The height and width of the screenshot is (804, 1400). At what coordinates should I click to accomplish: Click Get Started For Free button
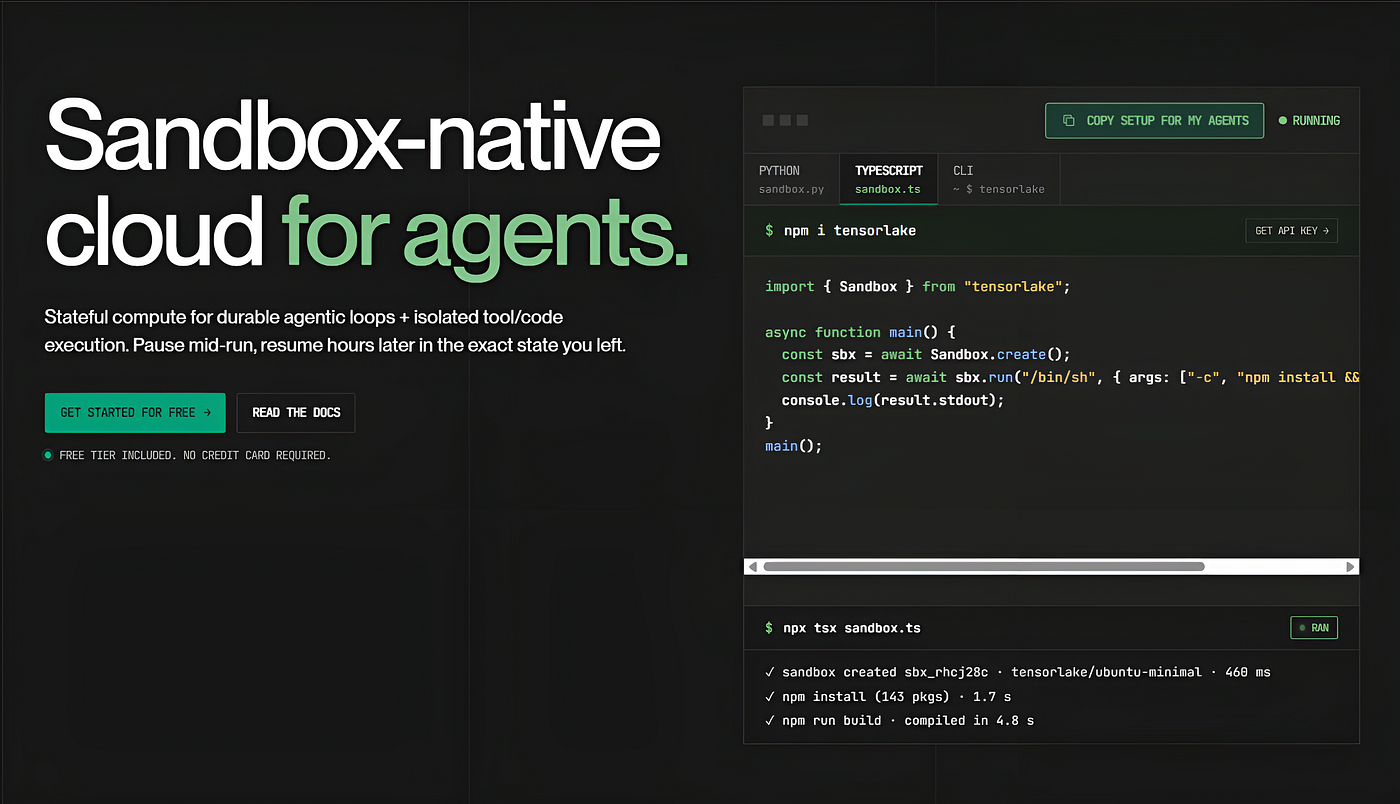pos(135,412)
